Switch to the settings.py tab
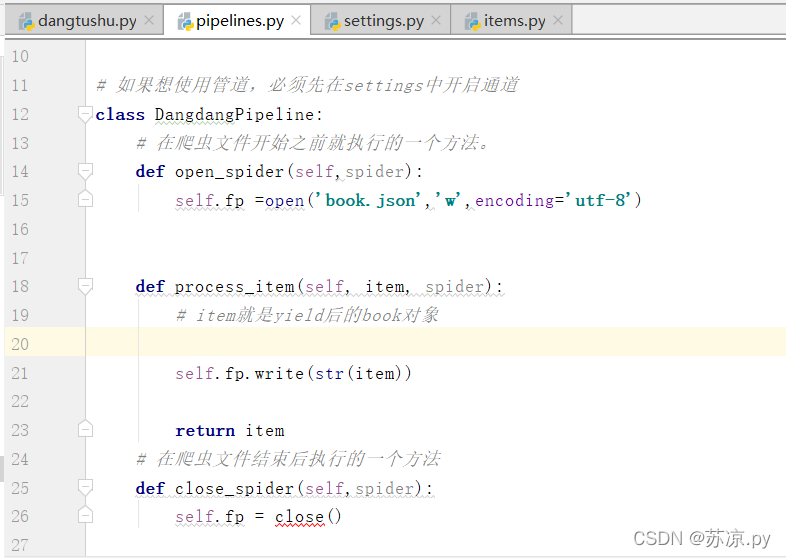Viewport: 786px width, 558px height. [x=383, y=21]
